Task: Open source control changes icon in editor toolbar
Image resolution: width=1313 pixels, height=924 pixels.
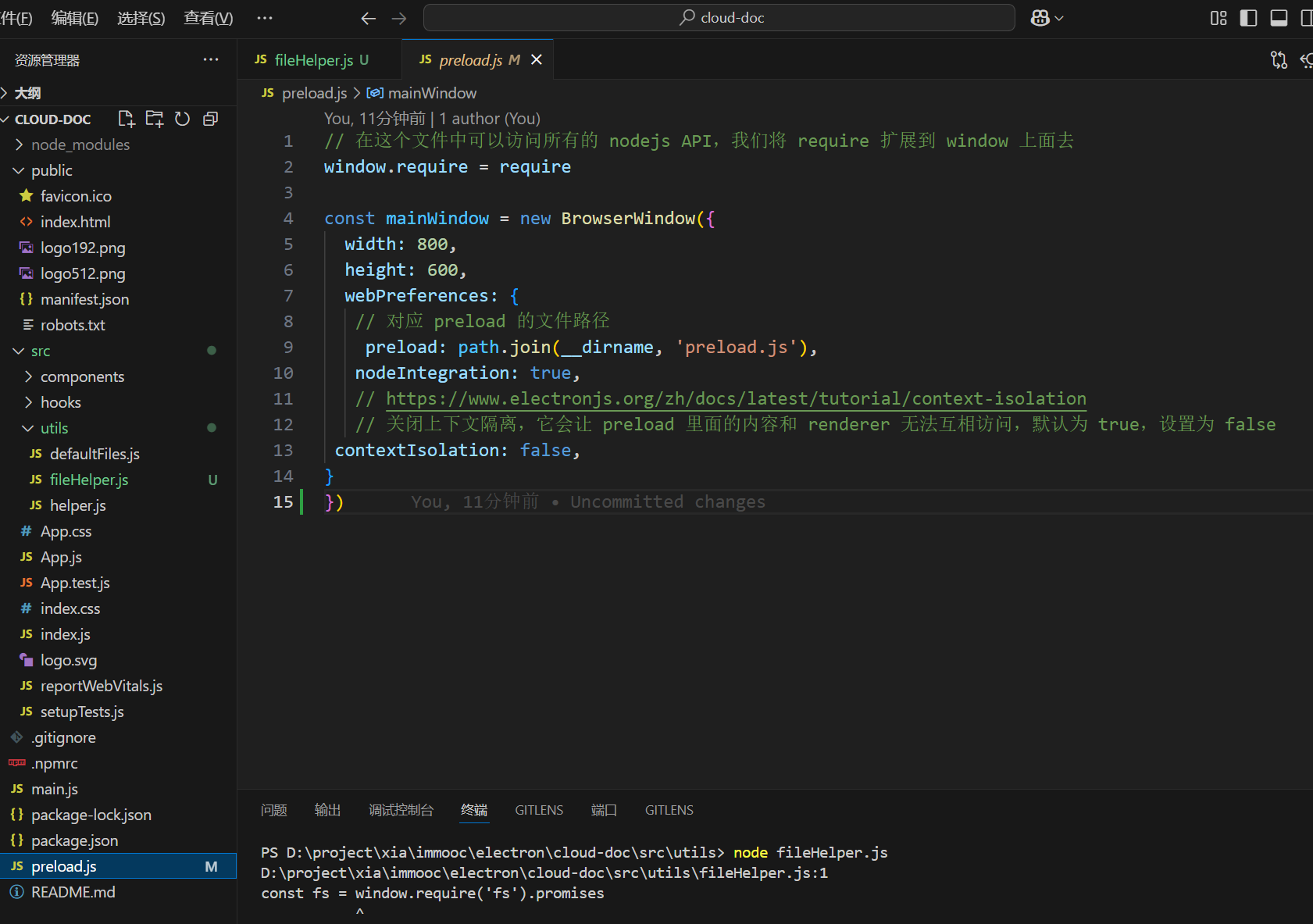Action: click(x=1279, y=60)
